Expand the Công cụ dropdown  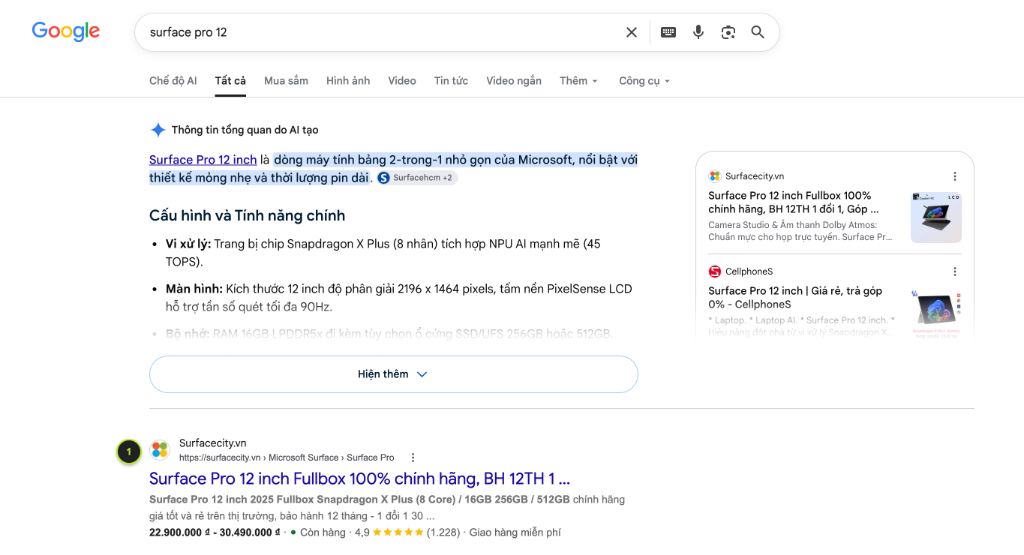coord(644,81)
